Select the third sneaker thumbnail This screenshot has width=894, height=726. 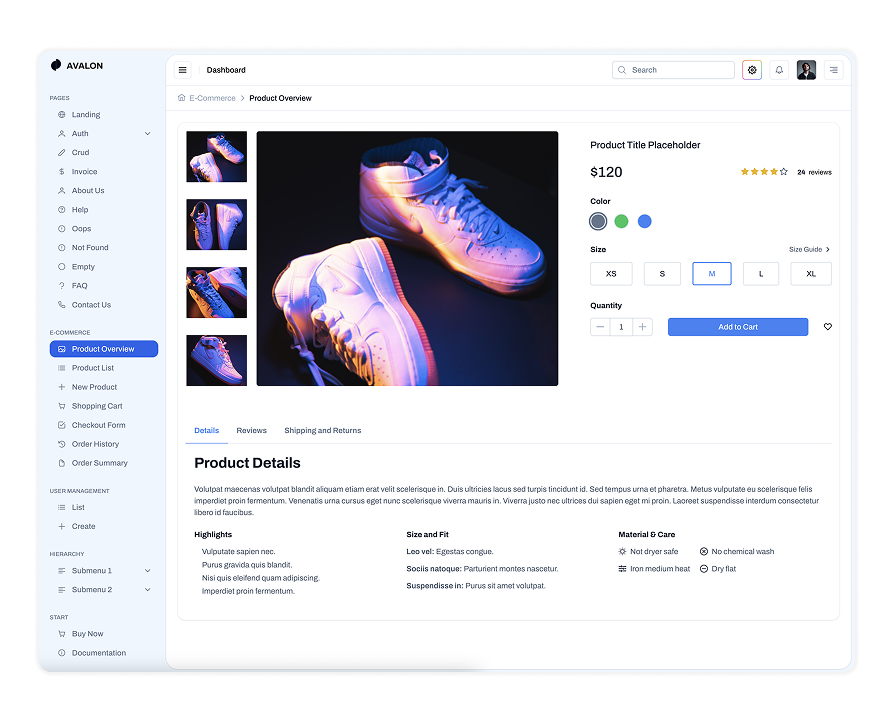pyautogui.click(x=217, y=293)
